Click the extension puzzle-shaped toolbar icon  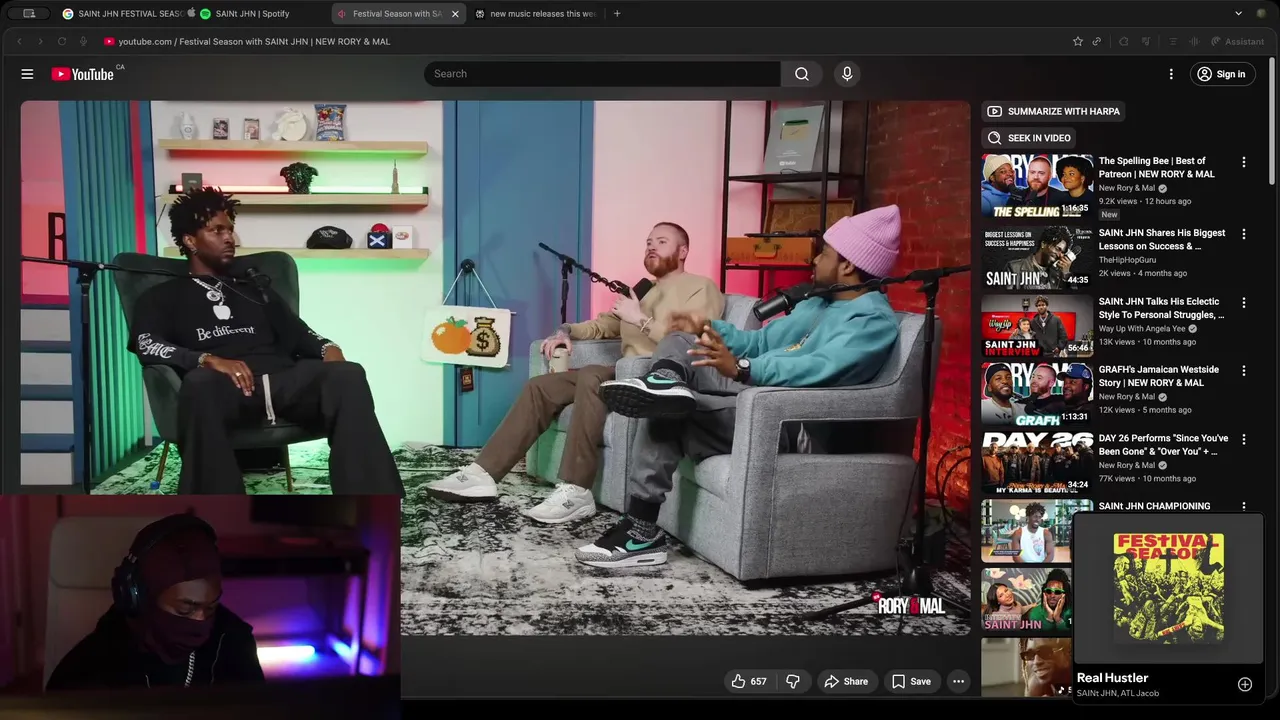[x=1123, y=41]
